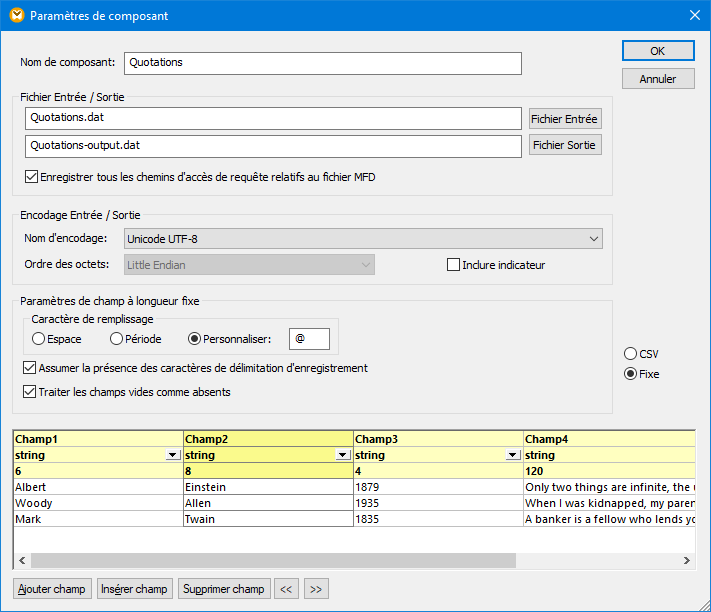711x612 pixels.
Task: Select the 'Espace' fill character option
Action: click(39, 340)
